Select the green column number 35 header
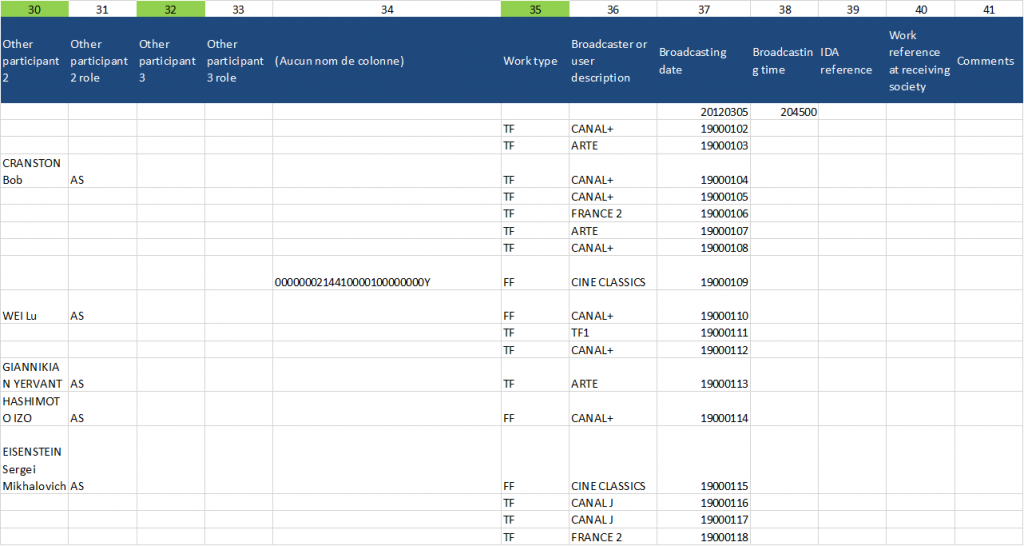Screen dimensions: 1024x546 click(x=535, y=9)
